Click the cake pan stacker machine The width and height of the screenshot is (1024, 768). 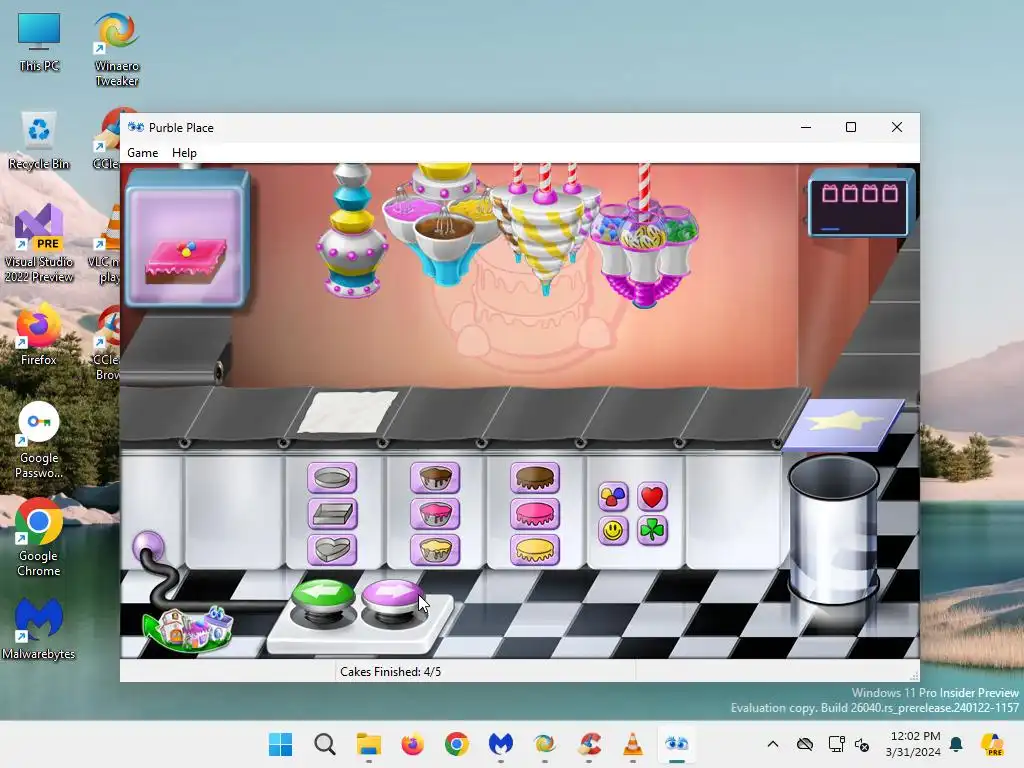[351, 230]
